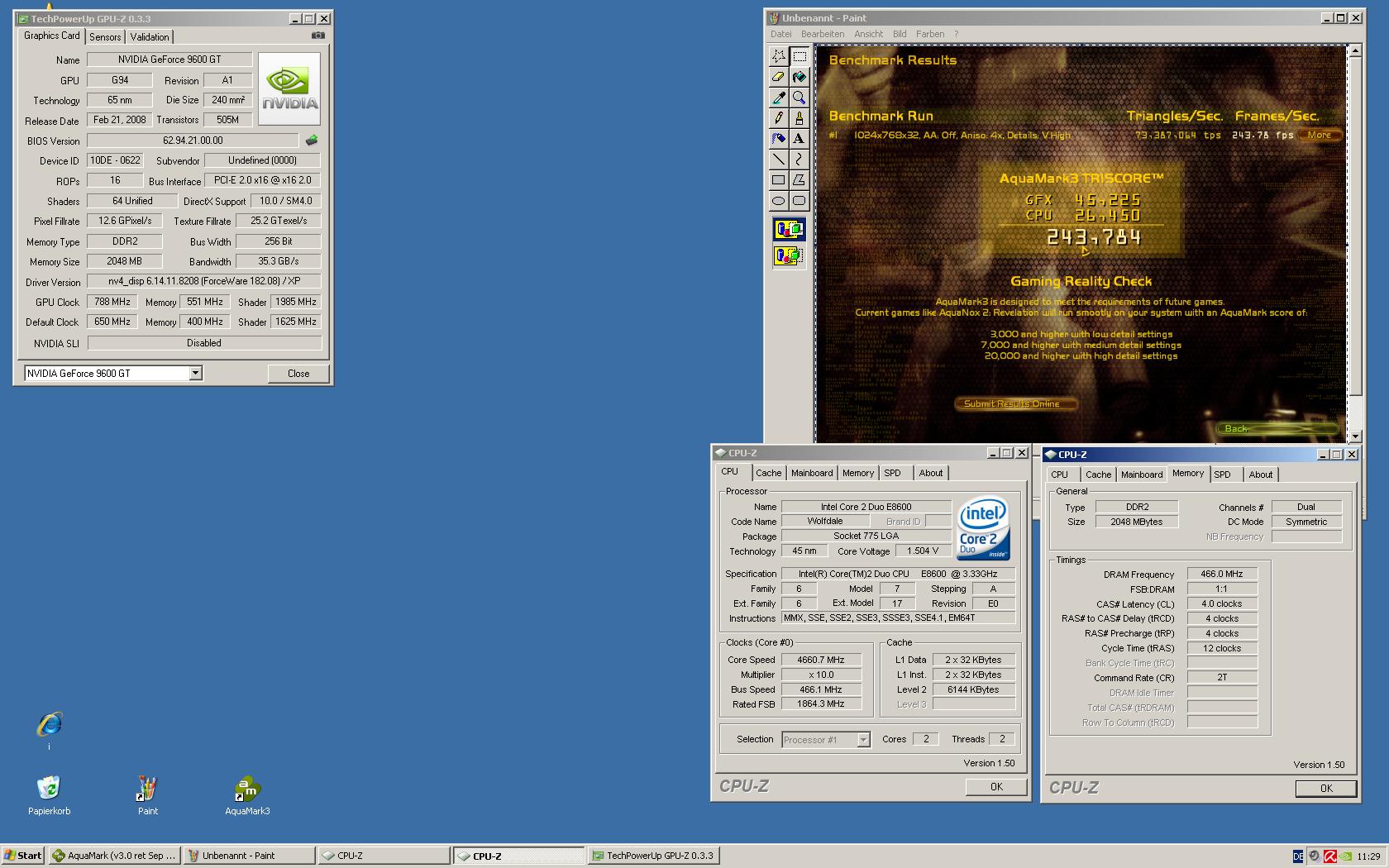The height and width of the screenshot is (868, 1389).
Task: Choose opaque selection mode option
Action: point(789,229)
